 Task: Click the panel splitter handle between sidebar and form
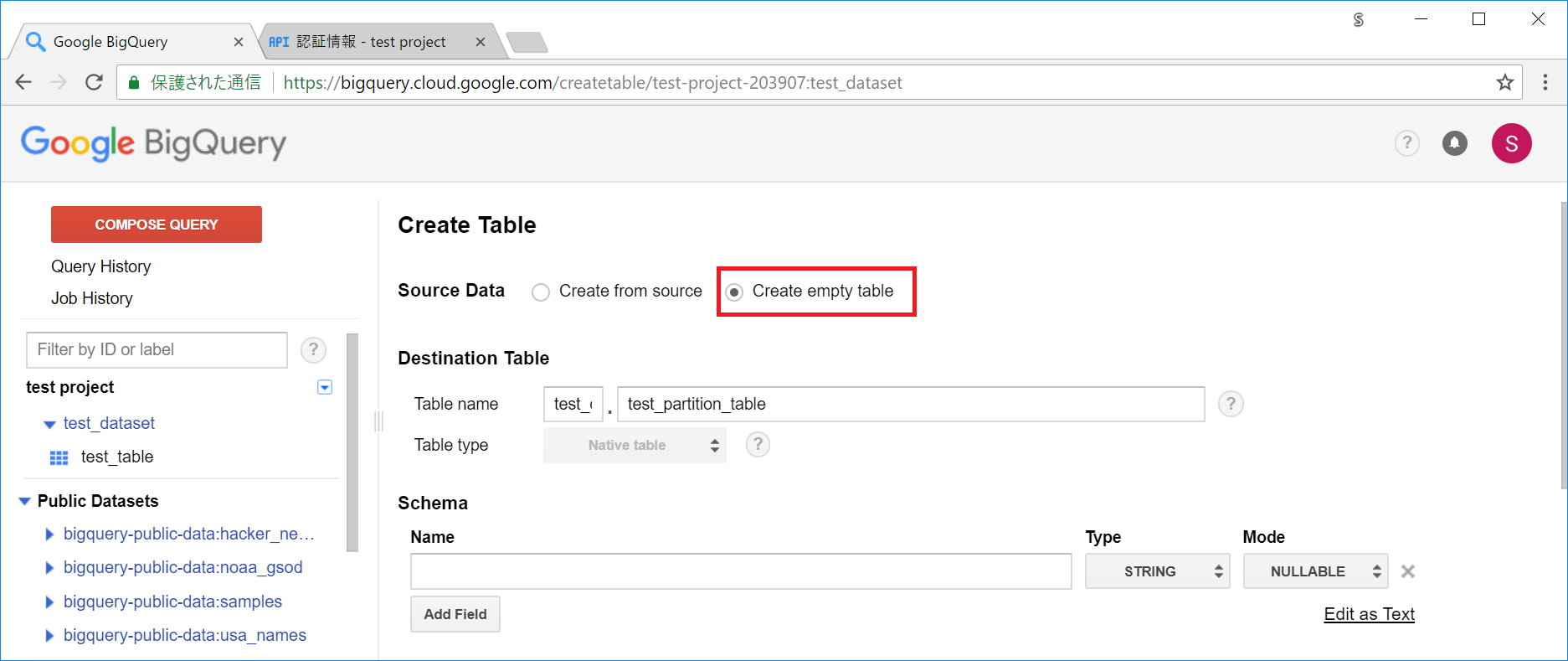coord(378,421)
